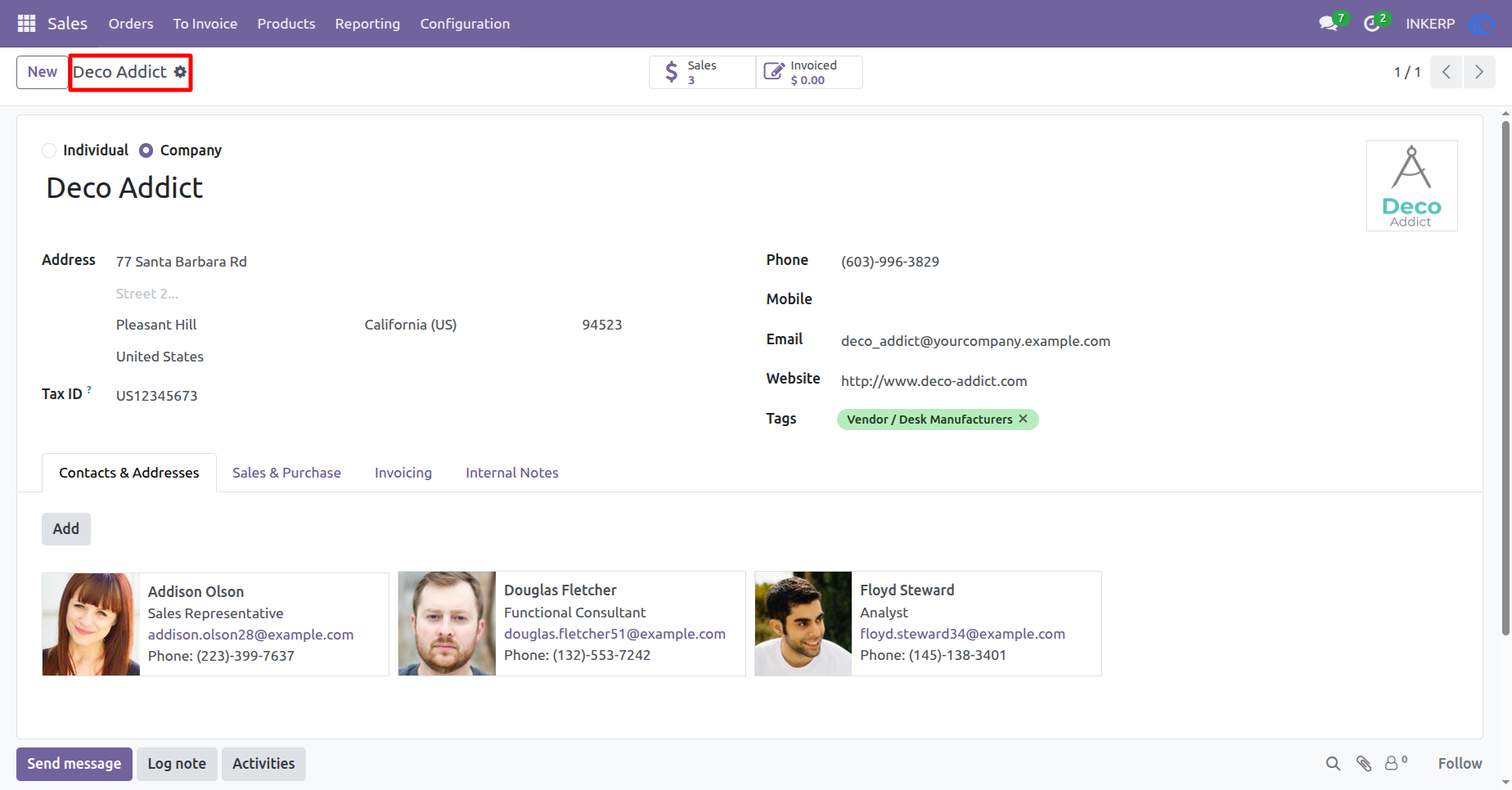The width and height of the screenshot is (1512, 790).
Task: Go to next record arrow
Action: pyautogui.click(x=1479, y=72)
